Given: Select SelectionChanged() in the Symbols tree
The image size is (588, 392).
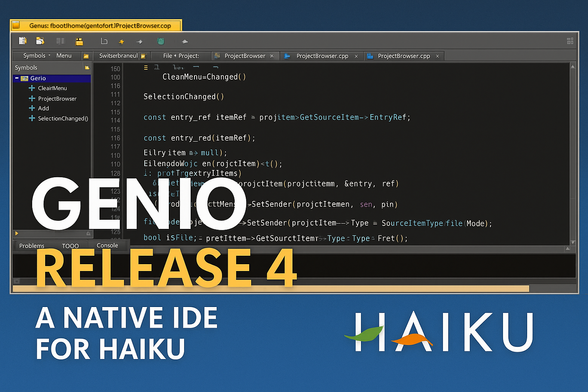Looking at the screenshot, I should [63, 119].
